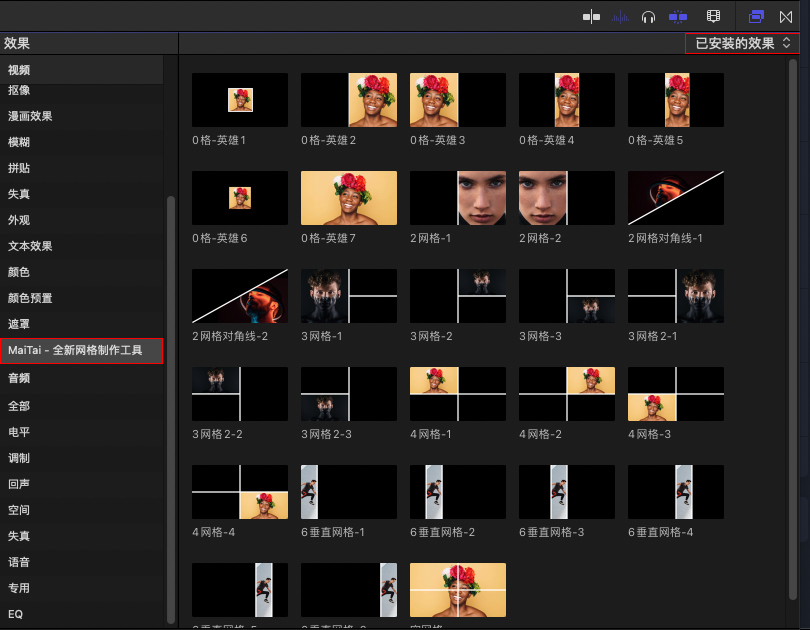Select the 4 网格-1 effect thumbnail
Image resolution: width=810 pixels, height=630 pixels.
[x=458, y=394]
